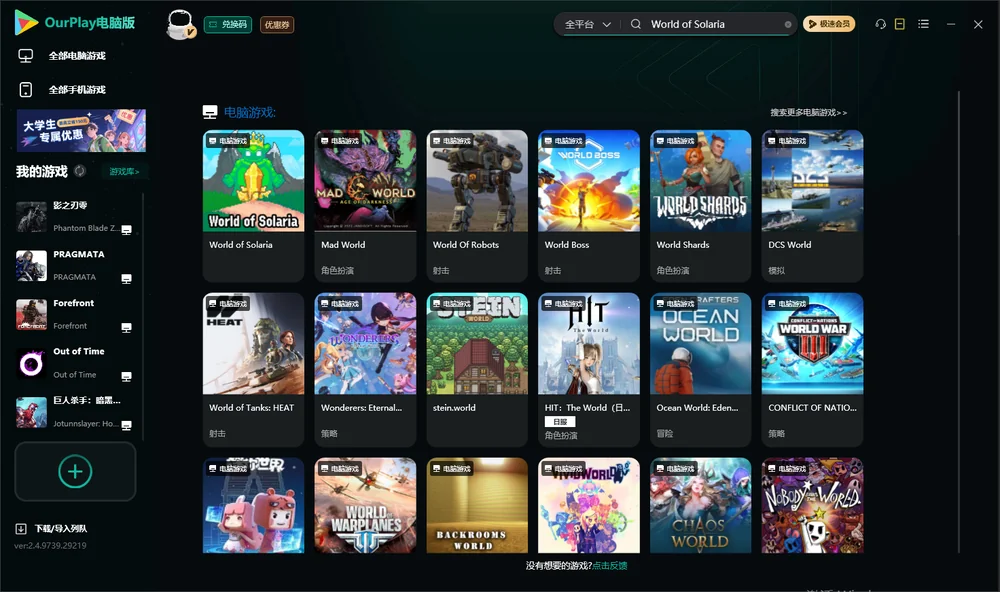Select Forefront in my games
This screenshot has width=1000, height=592.
pos(74,314)
